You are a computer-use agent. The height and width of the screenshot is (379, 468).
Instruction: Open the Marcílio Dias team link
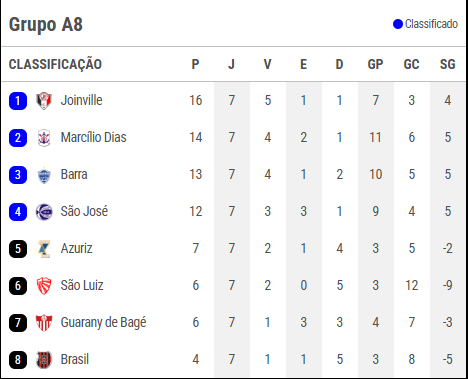pyautogui.click(x=93, y=137)
